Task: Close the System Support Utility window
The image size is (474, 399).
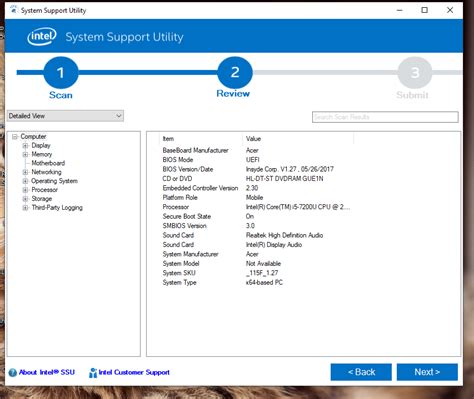Action: (450, 10)
